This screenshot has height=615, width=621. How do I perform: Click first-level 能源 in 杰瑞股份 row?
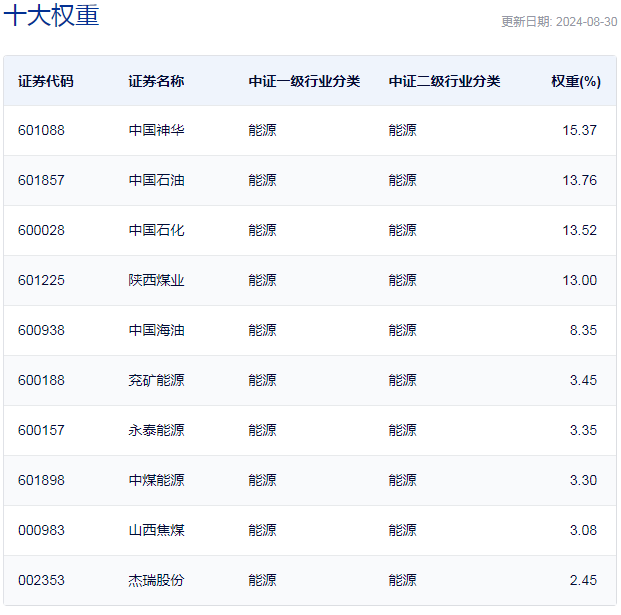262,580
